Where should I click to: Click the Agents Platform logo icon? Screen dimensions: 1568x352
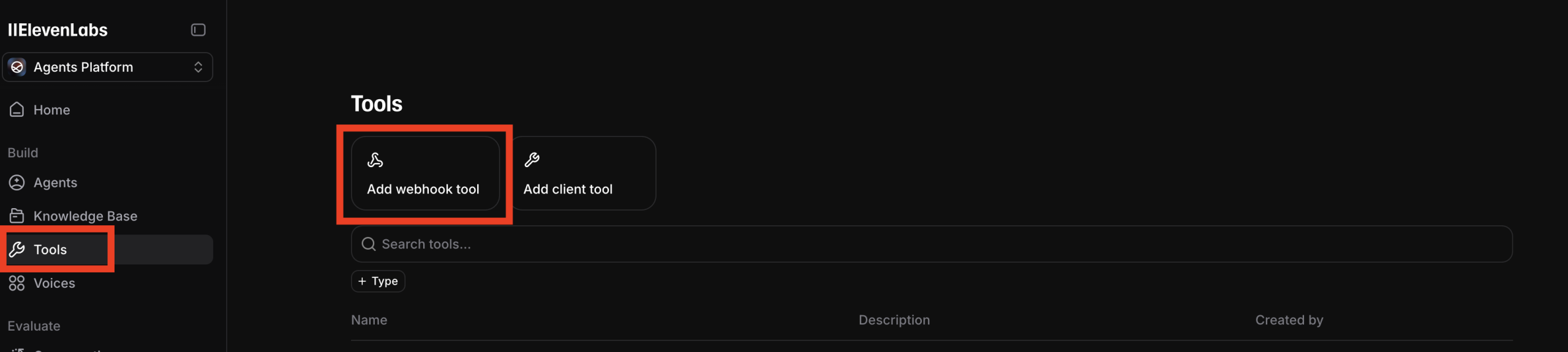(x=17, y=67)
